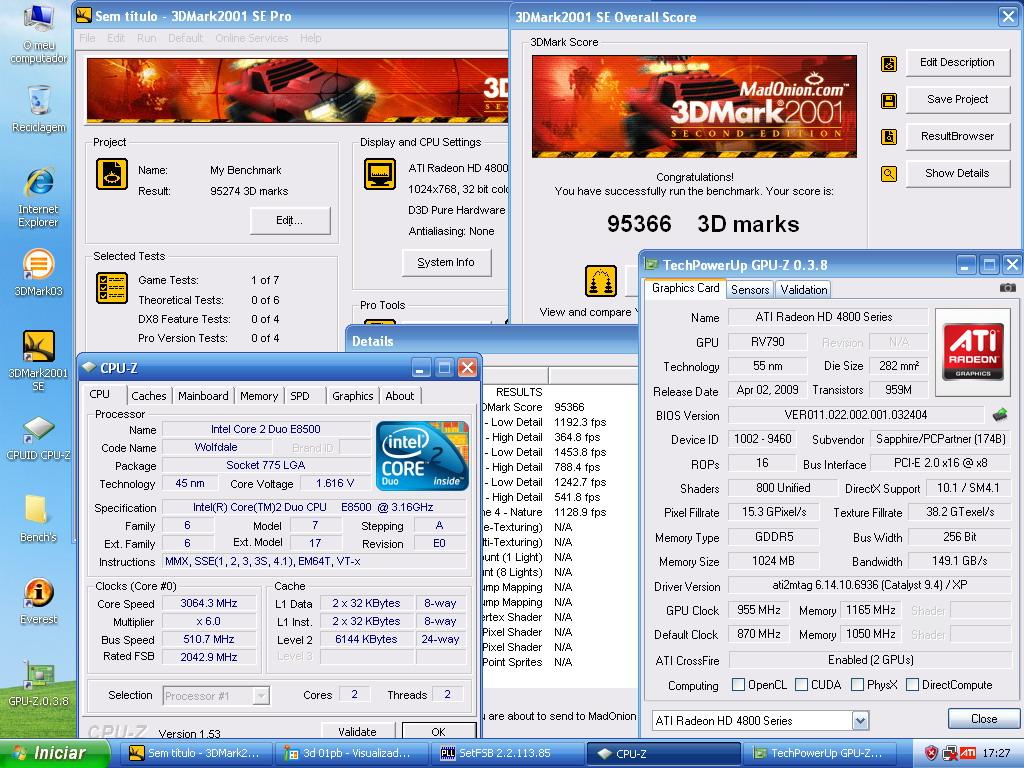Click the Show Details button

(x=957, y=173)
